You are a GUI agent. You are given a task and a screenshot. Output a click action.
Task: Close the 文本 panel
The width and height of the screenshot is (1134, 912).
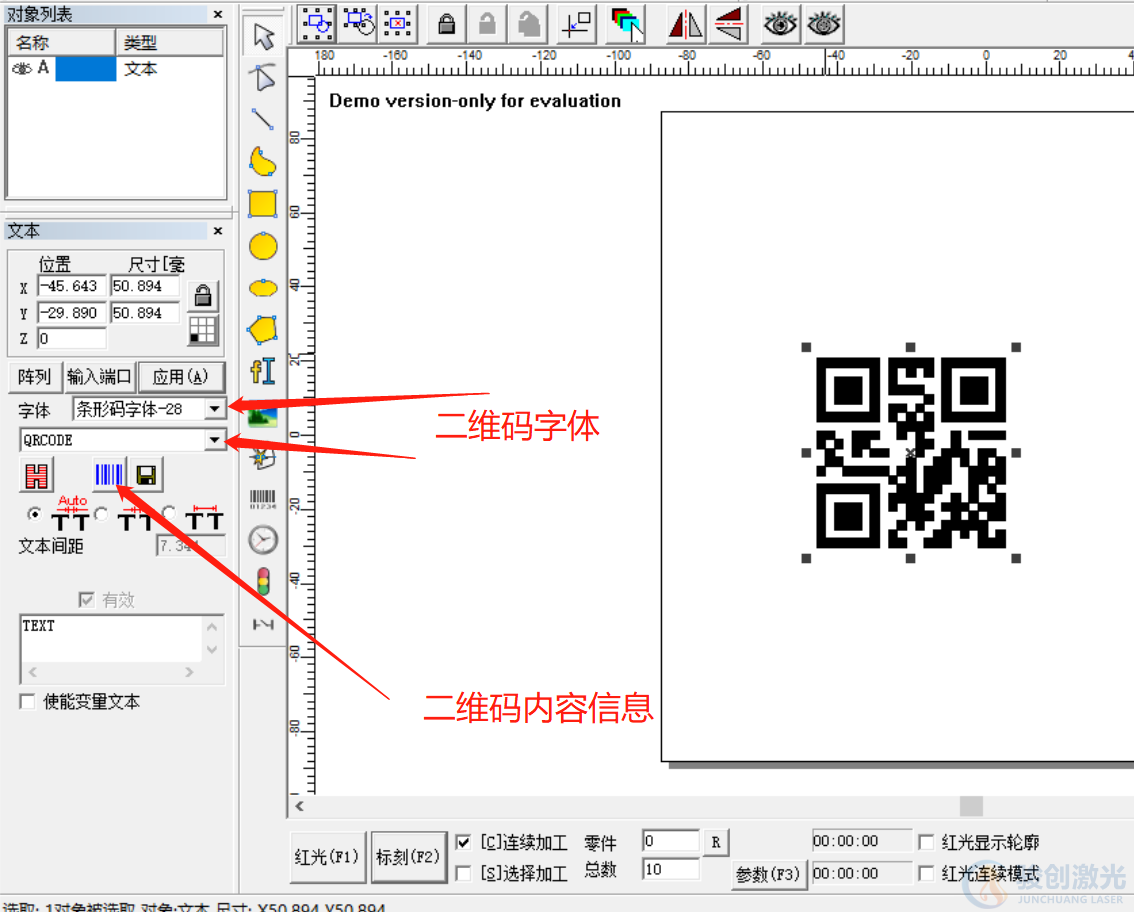(x=218, y=231)
